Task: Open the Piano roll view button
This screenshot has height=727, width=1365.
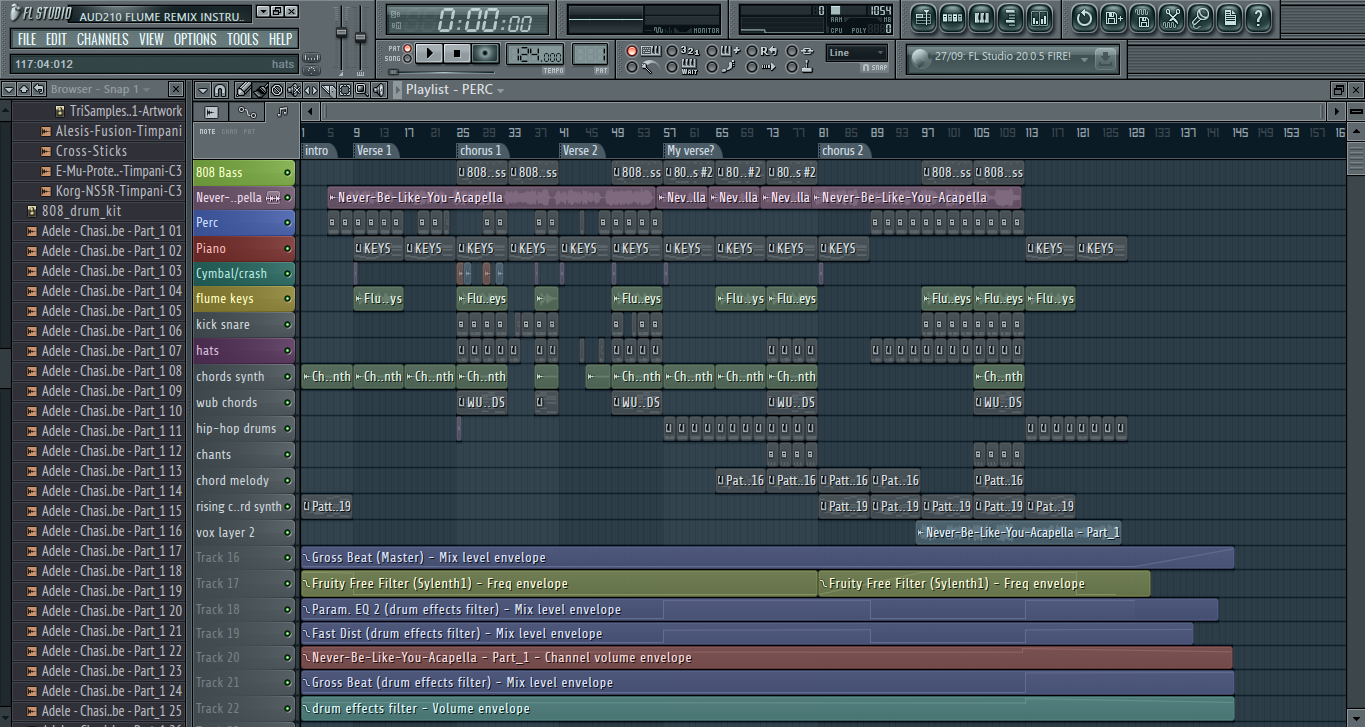Action: (x=982, y=17)
